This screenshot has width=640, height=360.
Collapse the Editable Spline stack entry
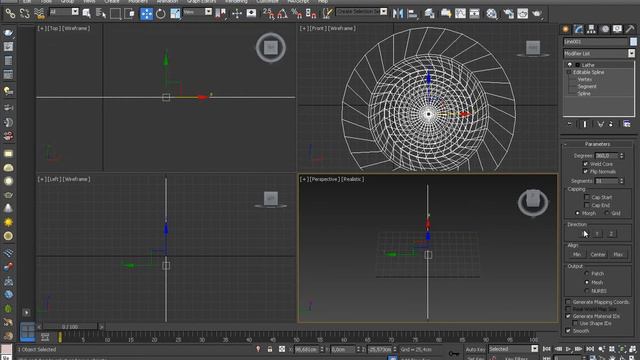[569, 72]
